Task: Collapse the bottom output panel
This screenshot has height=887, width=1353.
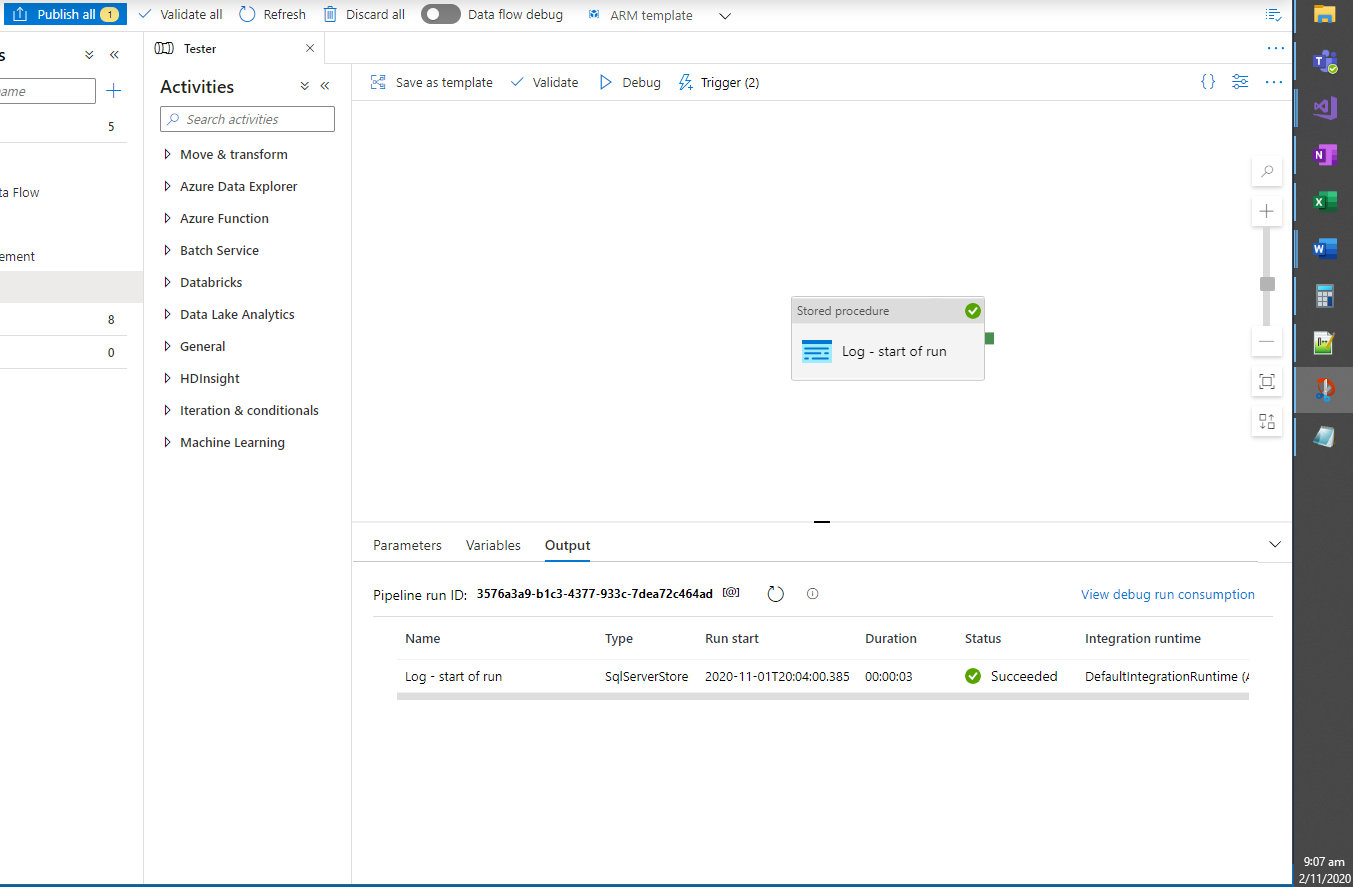Action: point(1275,545)
